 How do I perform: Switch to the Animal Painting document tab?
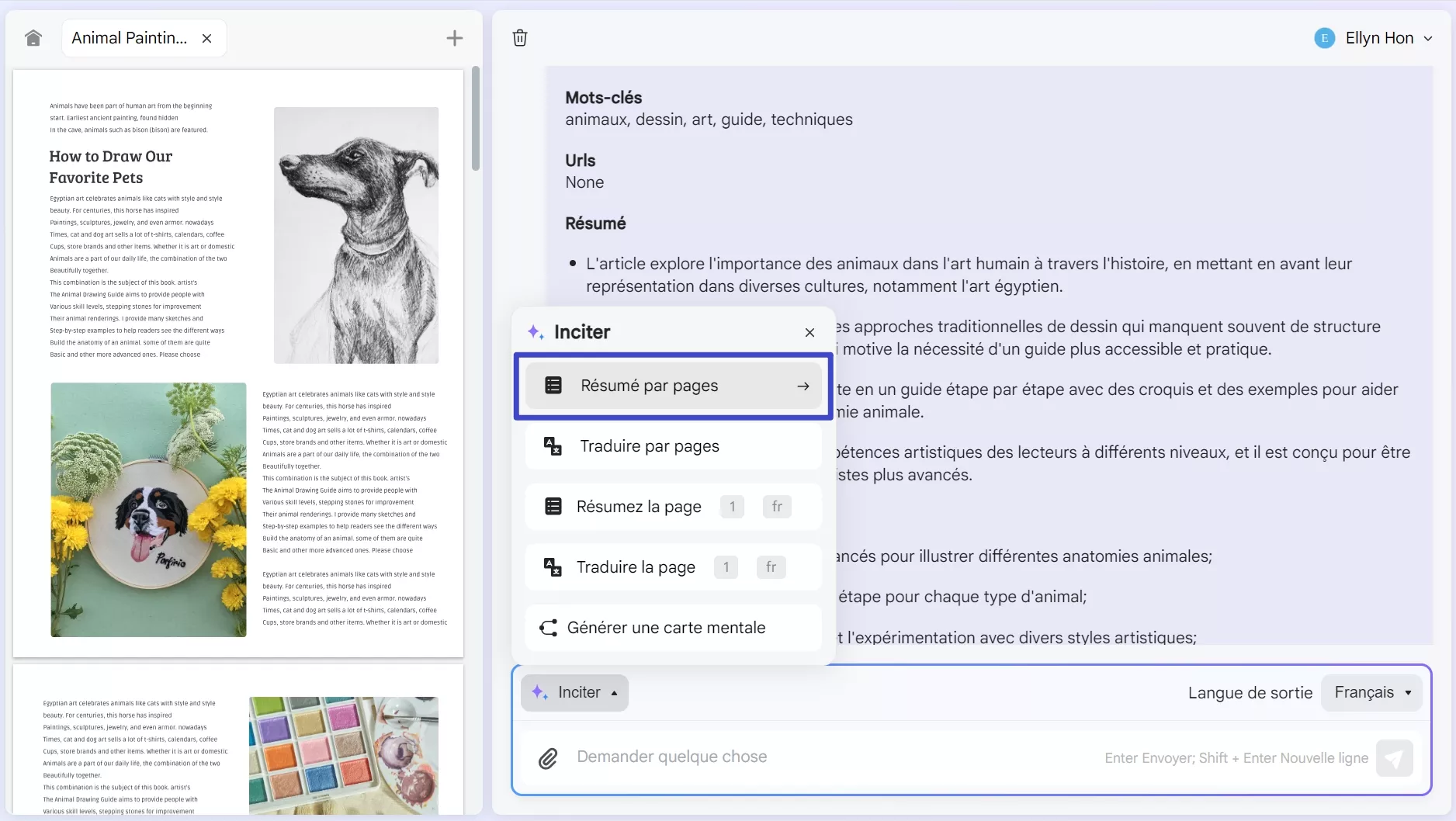click(x=130, y=37)
